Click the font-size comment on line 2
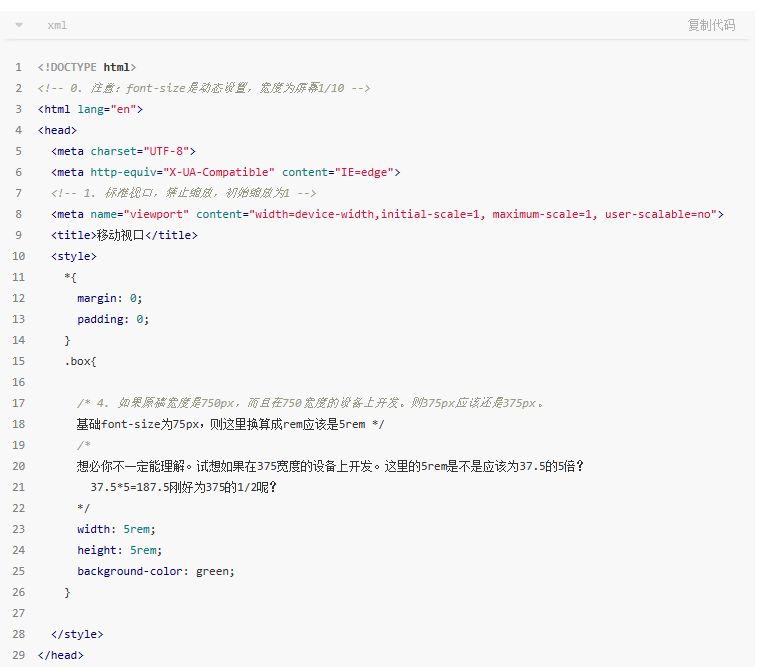761x667 pixels. (204, 88)
